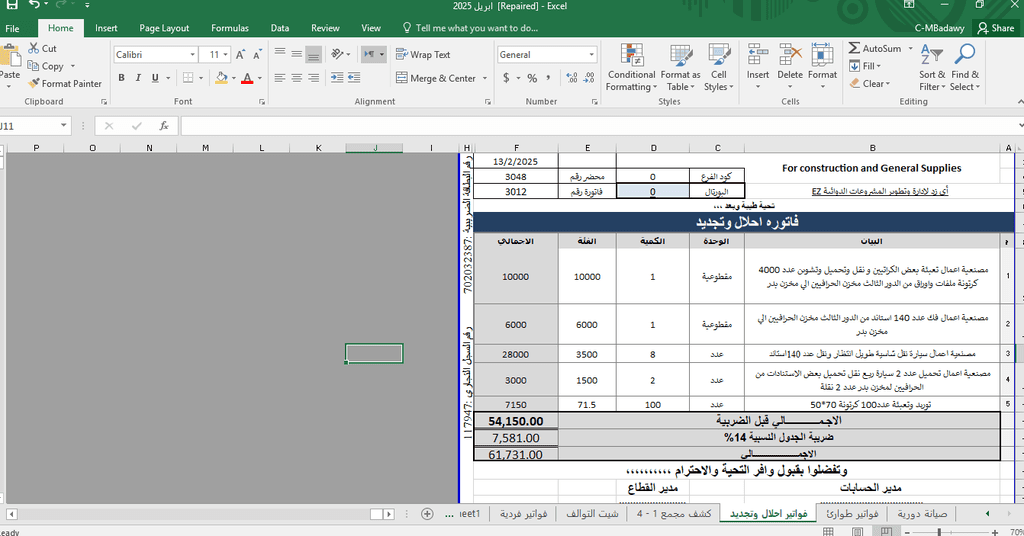Click Merge & Center button
1024x536 pixels.
click(x=436, y=78)
